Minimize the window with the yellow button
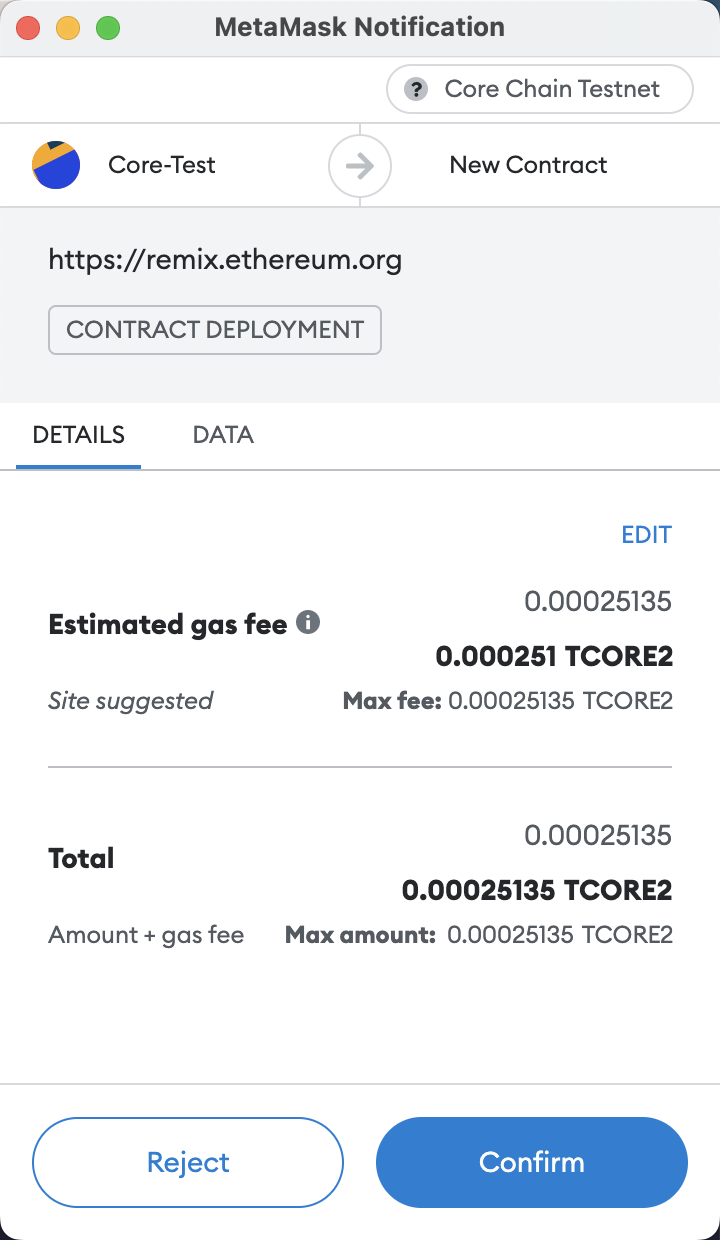Image resolution: width=720 pixels, height=1240 pixels. [x=68, y=28]
